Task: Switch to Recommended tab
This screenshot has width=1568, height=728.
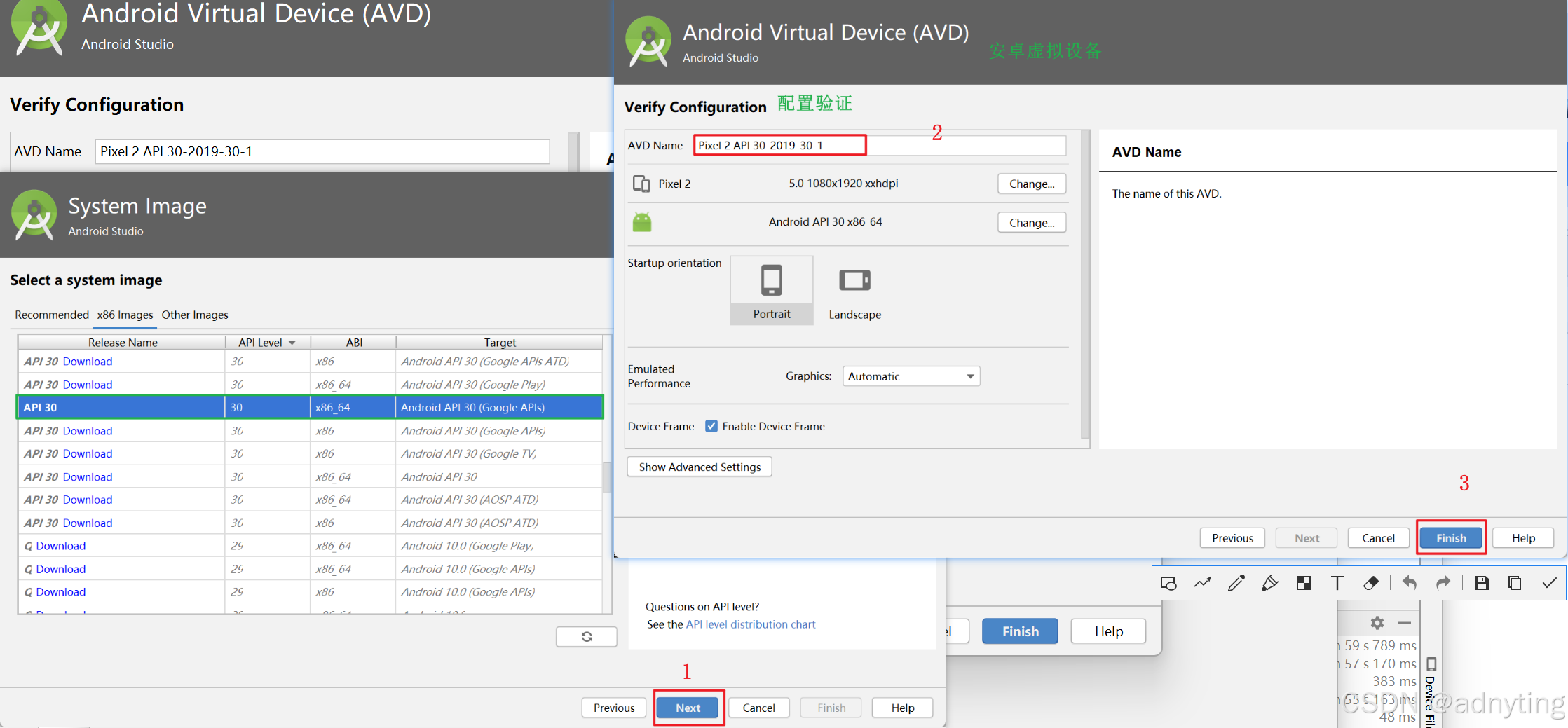Action: [52, 315]
